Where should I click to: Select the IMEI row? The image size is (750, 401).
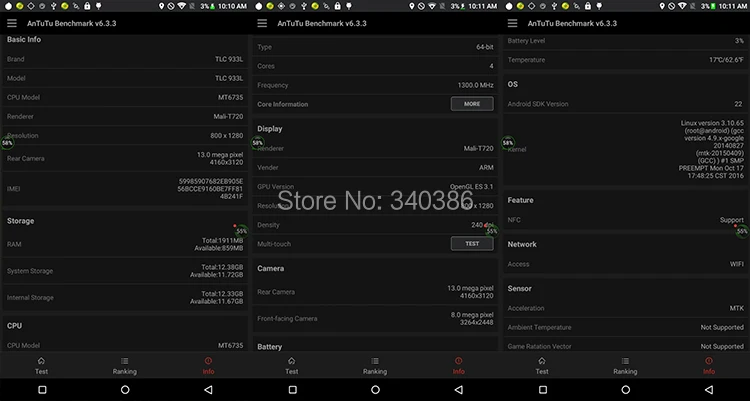(x=125, y=189)
